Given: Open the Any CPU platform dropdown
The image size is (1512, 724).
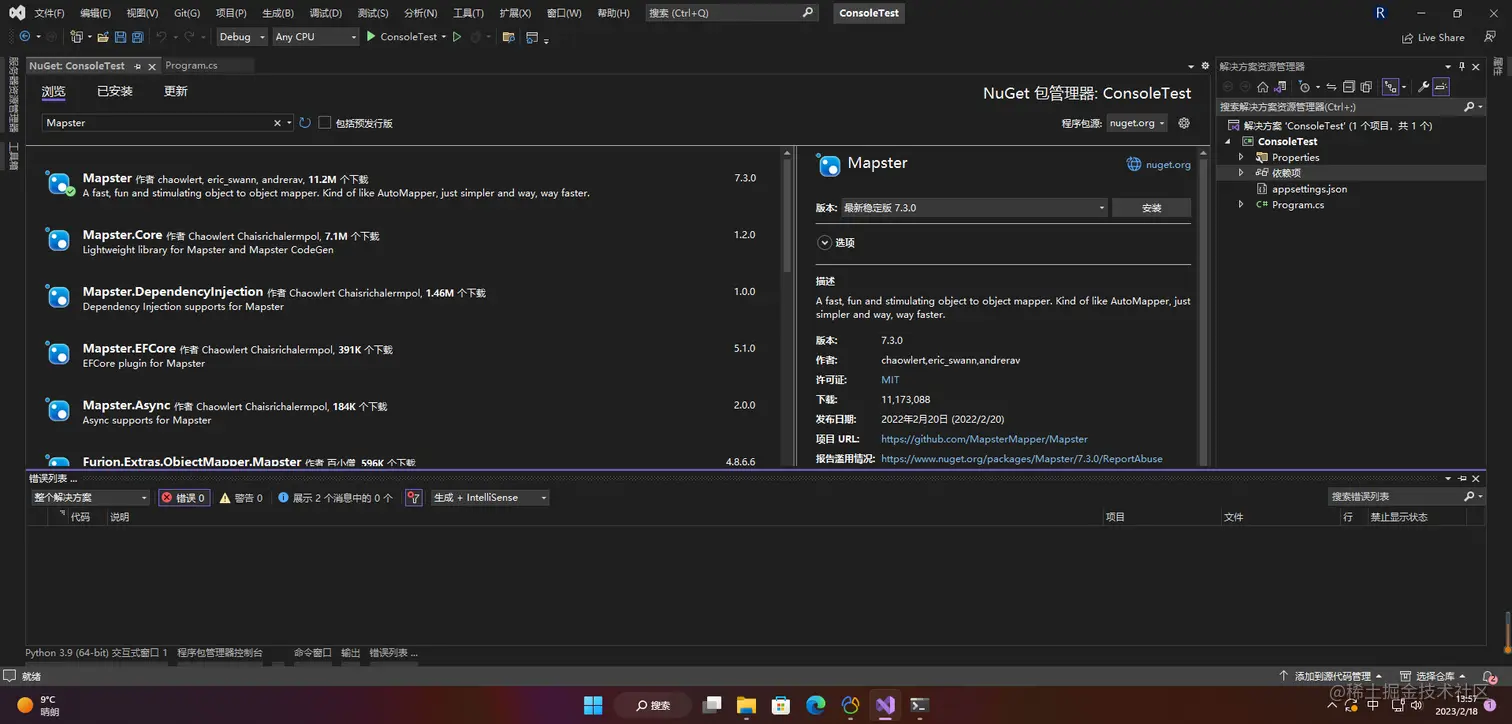Looking at the screenshot, I should (x=315, y=37).
